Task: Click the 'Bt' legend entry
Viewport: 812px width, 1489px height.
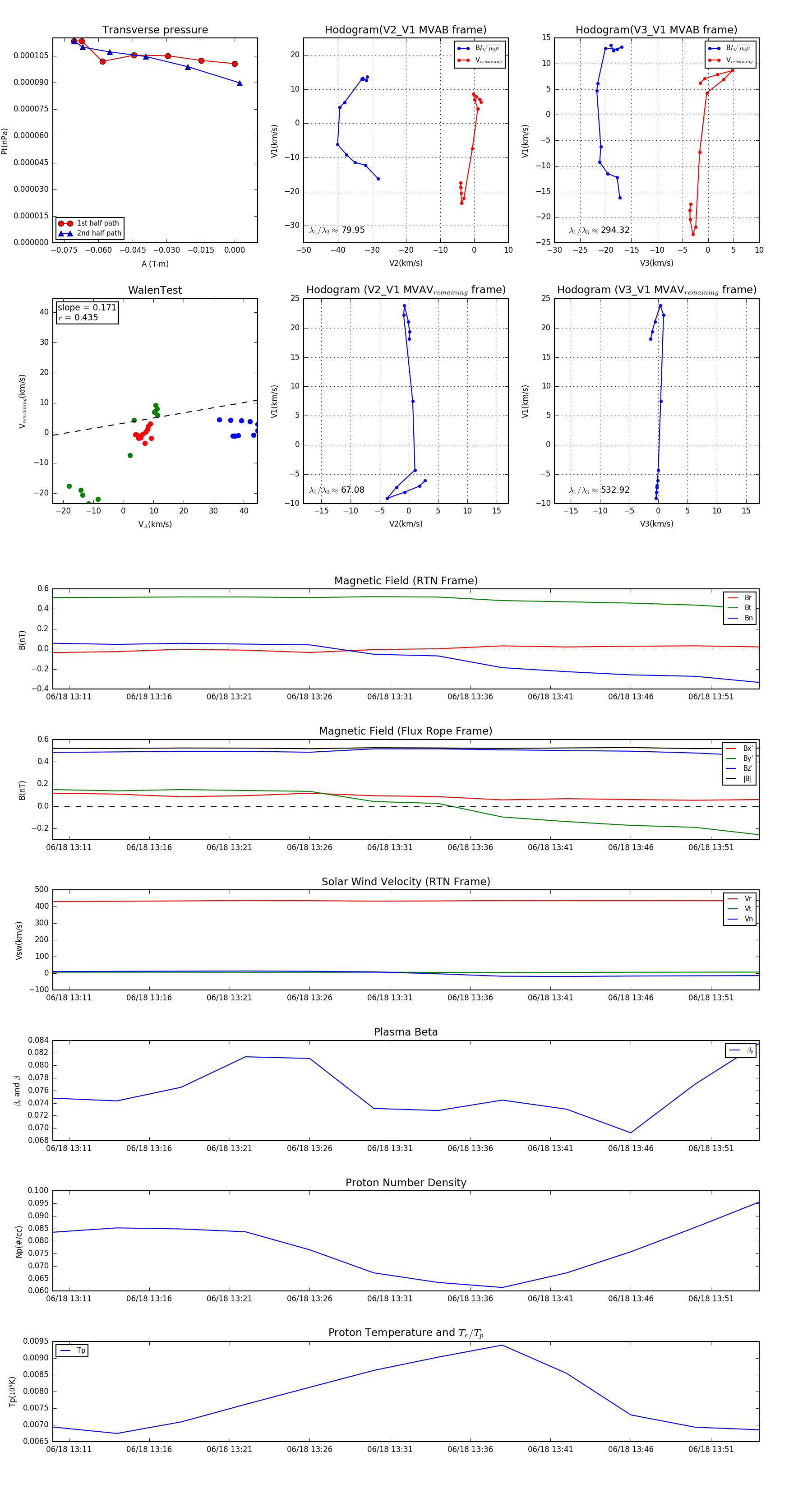Action: (x=740, y=608)
